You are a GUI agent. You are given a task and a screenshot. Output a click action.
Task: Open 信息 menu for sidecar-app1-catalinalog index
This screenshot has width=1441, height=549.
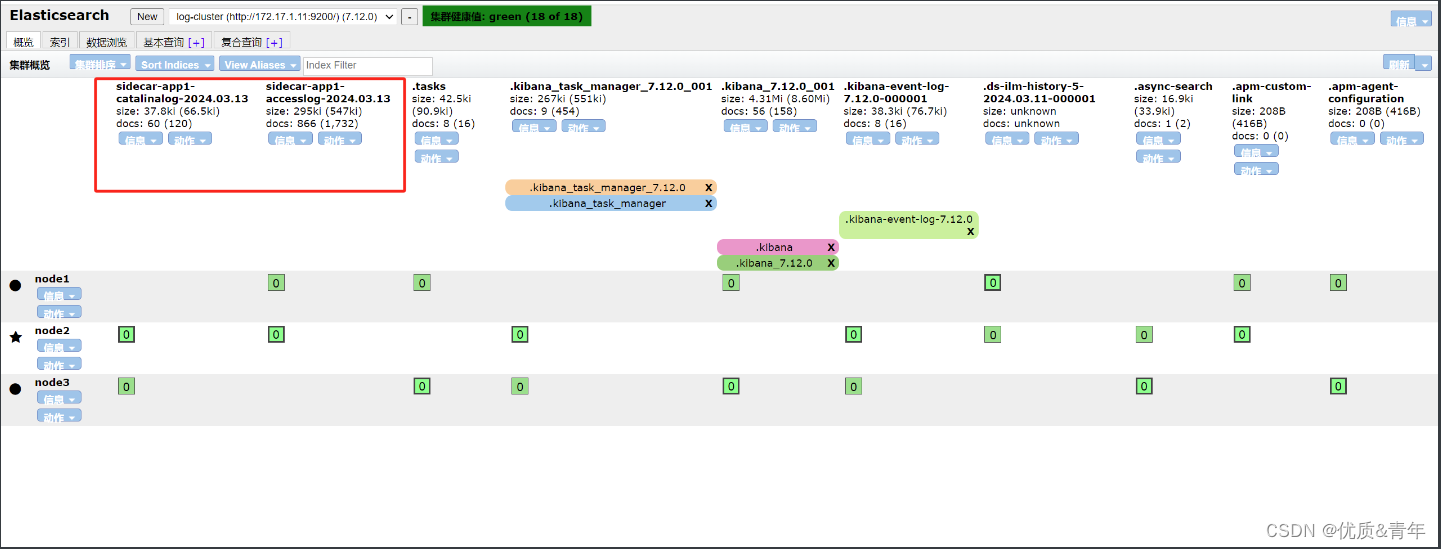[140, 139]
